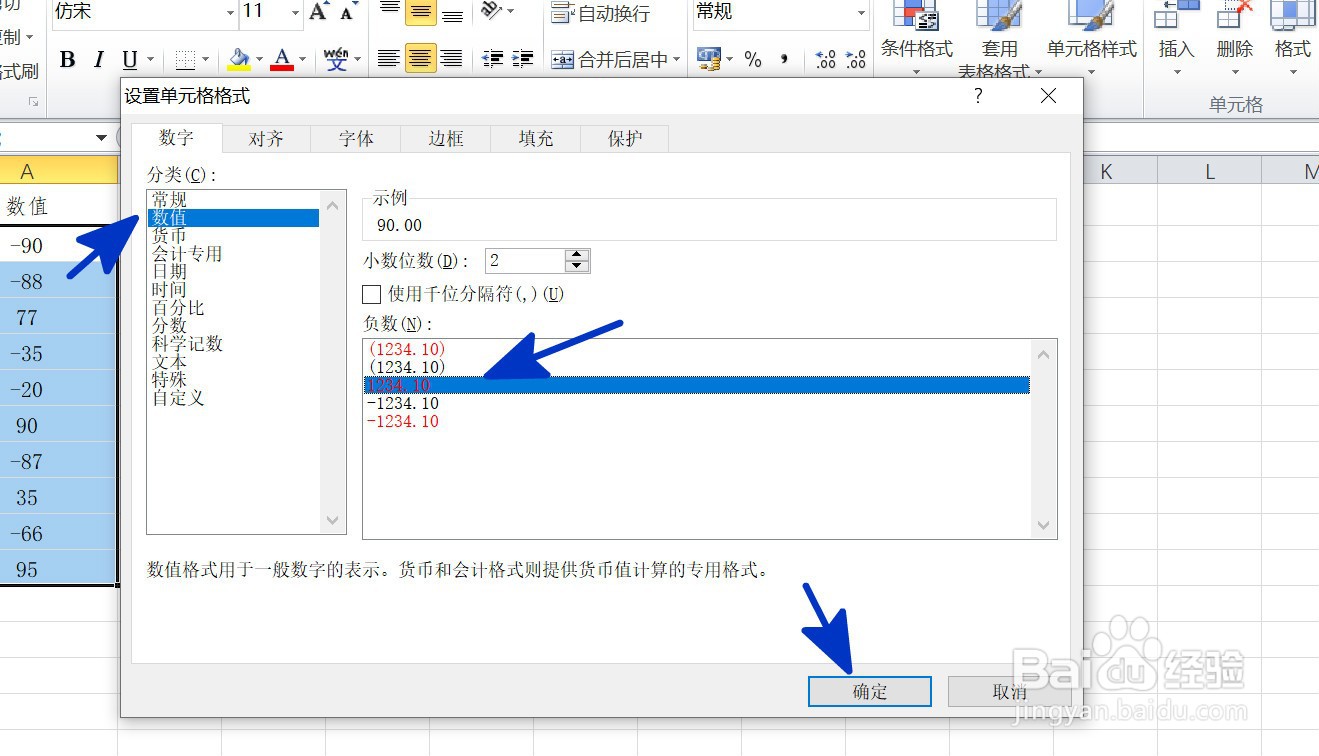Open the number format dropdown 常规
Screen dimensions: 1319x756
click(x=861, y=12)
